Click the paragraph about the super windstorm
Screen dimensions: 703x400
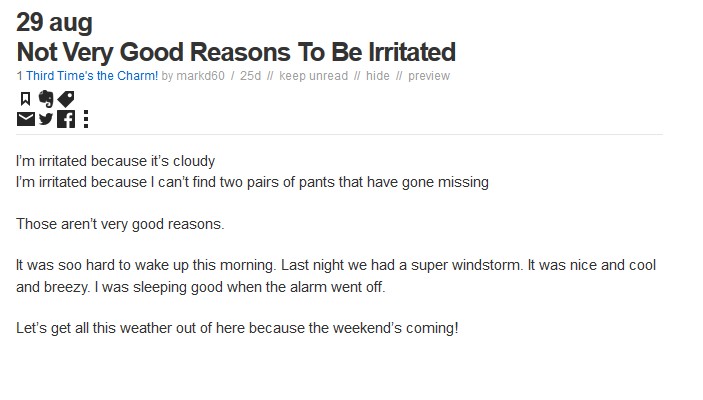point(336,276)
